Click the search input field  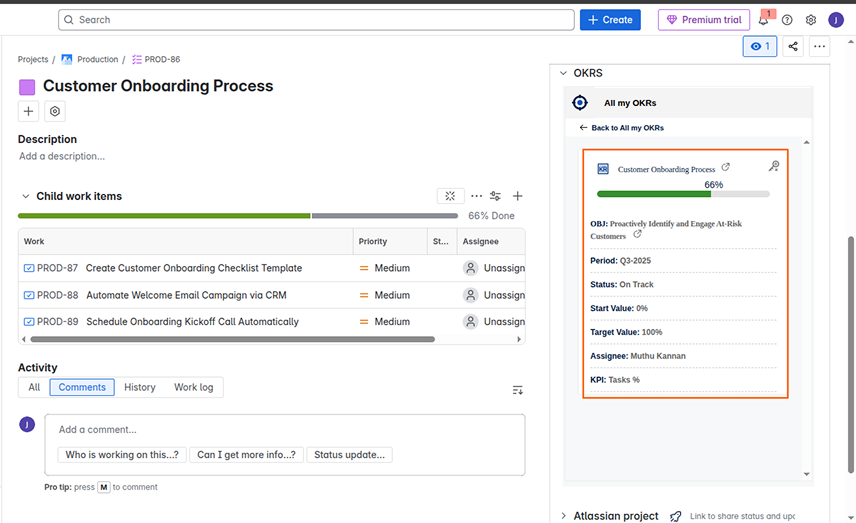pos(316,20)
